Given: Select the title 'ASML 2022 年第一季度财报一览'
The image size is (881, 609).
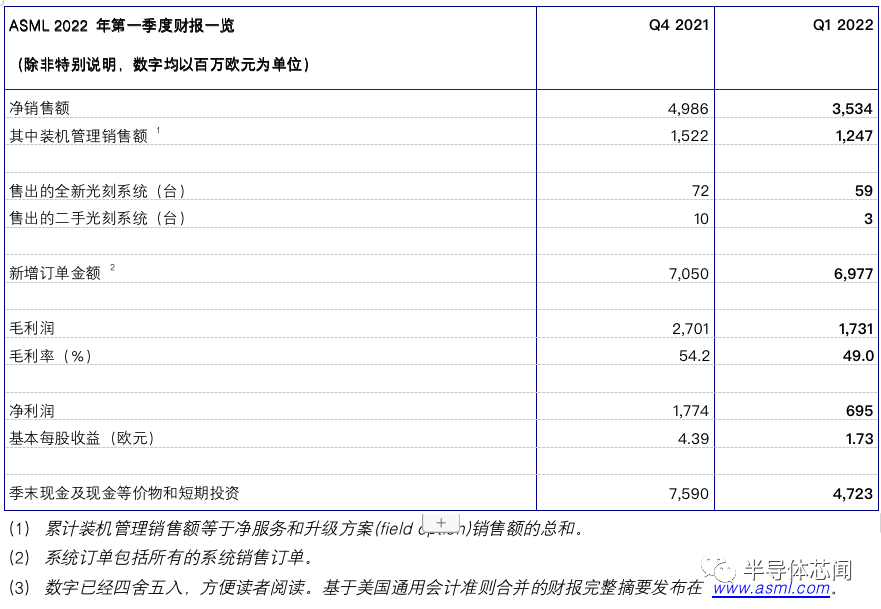Looking at the screenshot, I should pyautogui.click(x=121, y=26).
